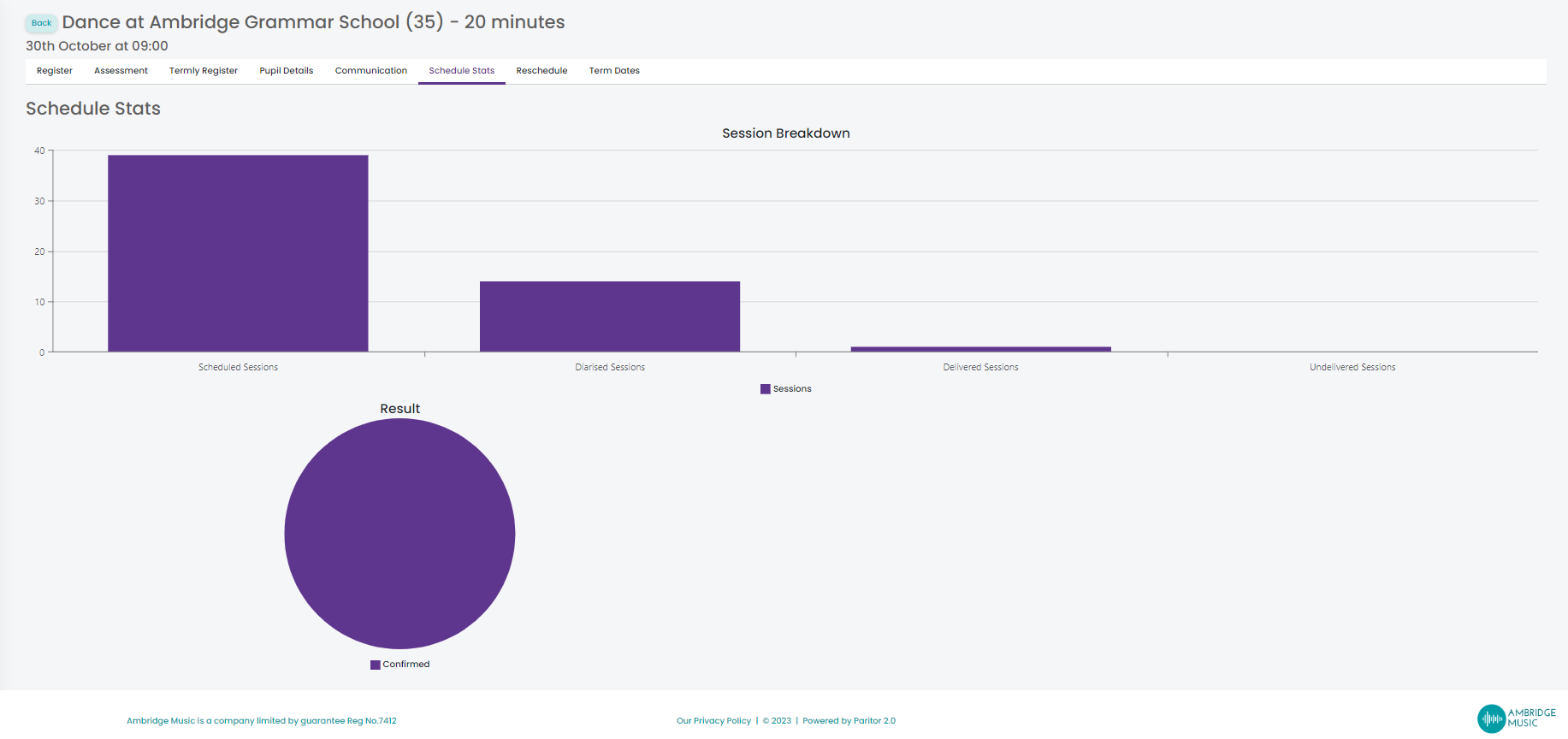Open the Communication tab
This screenshot has width=1568, height=739.
pyautogui.click(x=371, y=71)
